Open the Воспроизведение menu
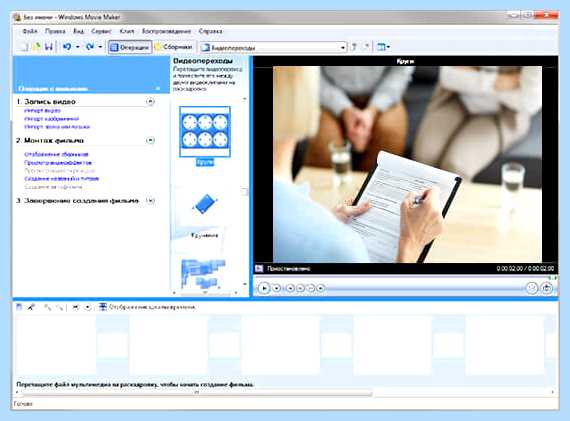 click(x=166, y=31)
